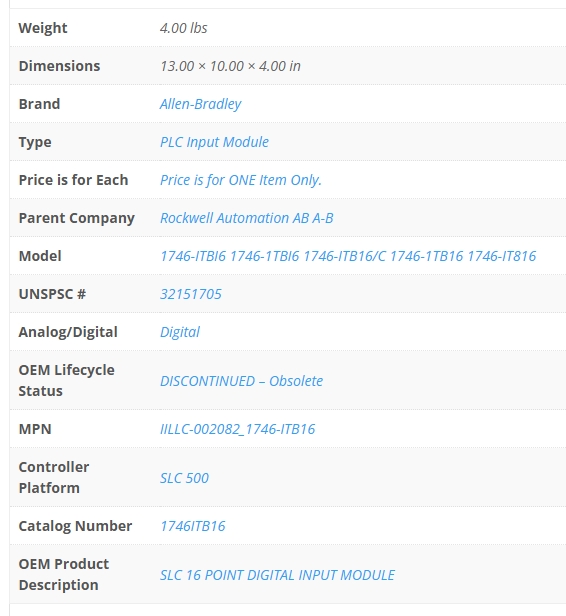Open DISCONTINUED – Obsolete status link
Viewport: 566px width, 616px height.
pyautogui.click(x=242, y=381)
